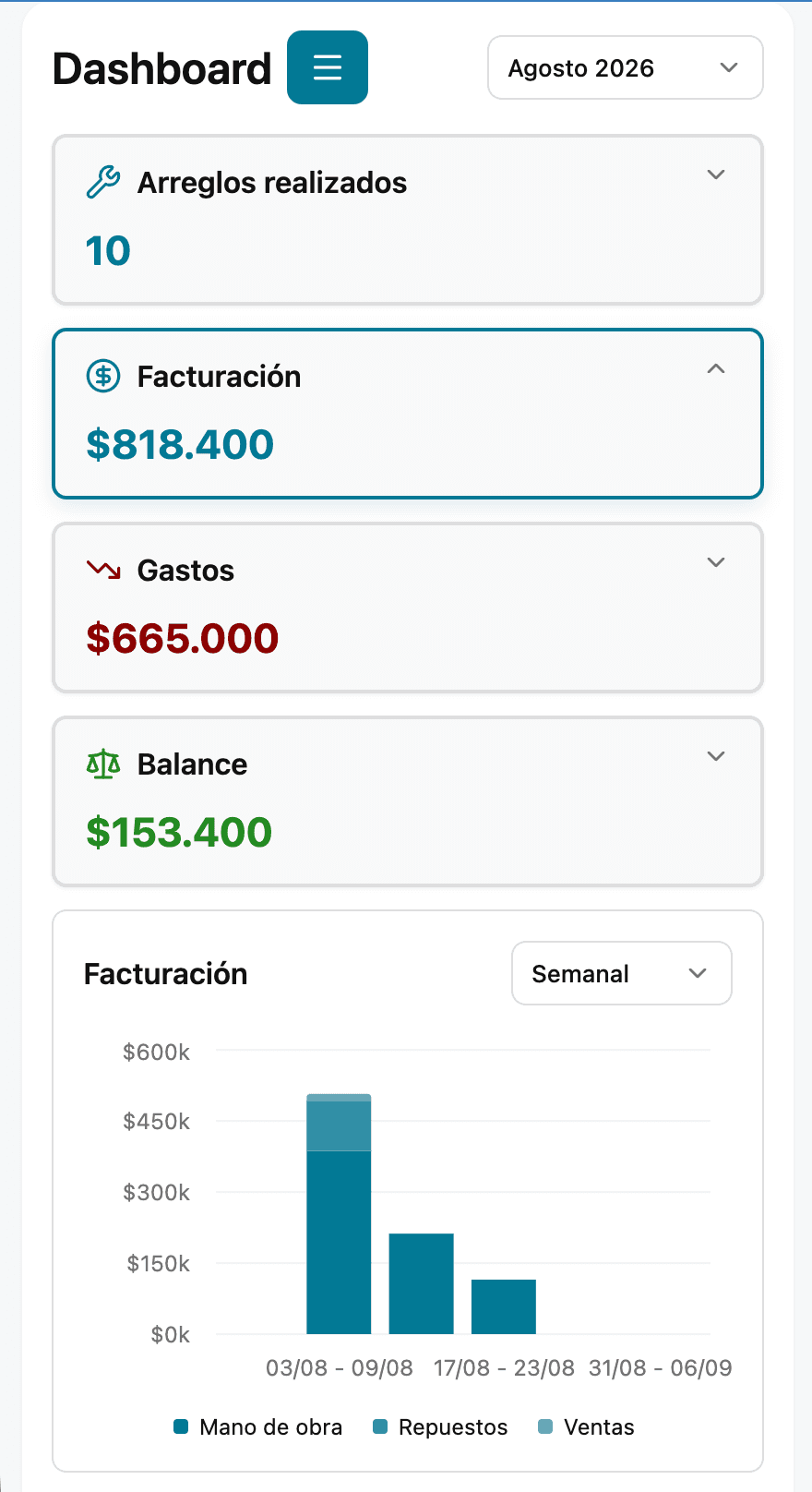Click the red downward trend Gastos icon
Viewport: 812px width, 1492px height.
tap(103, 570)
